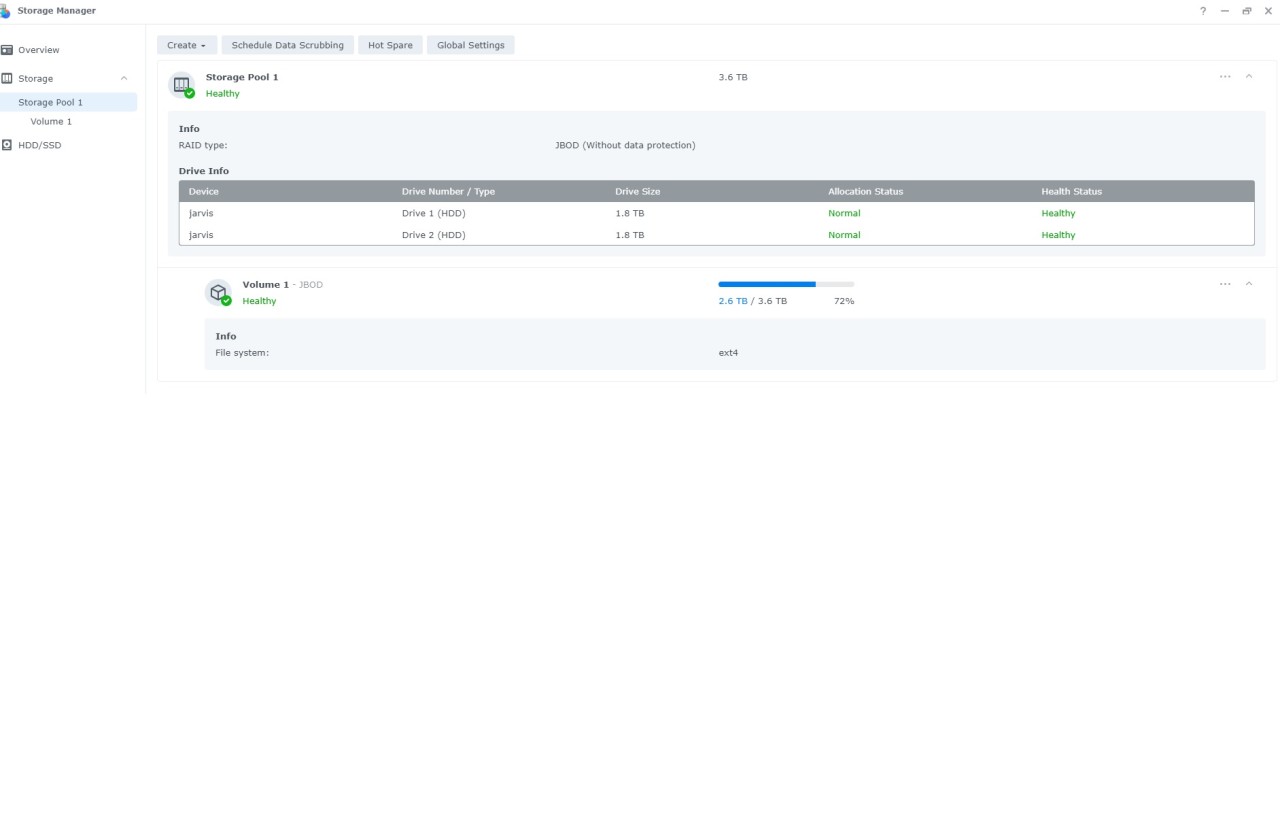1280x836 pixels.
Task: Click jarvis device in Drive 2 row
Action: [201, 235]
